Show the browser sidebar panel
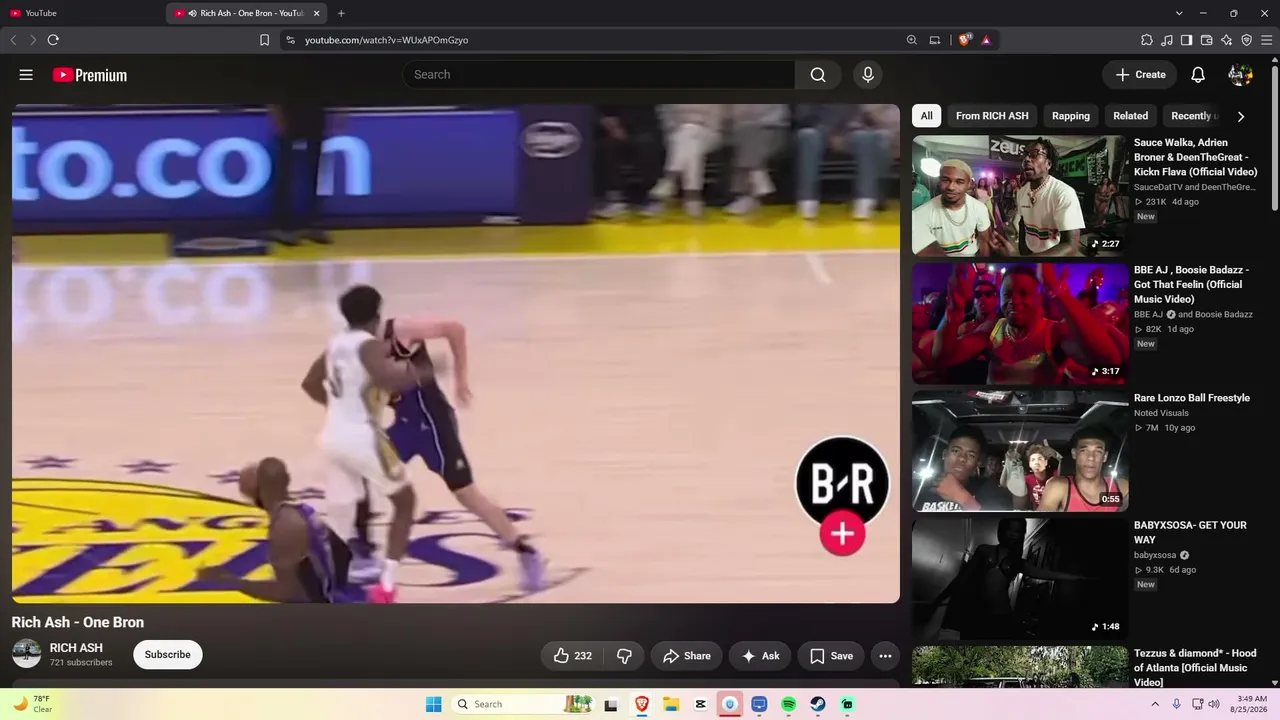This screenshot has width=1280, height=720. [x=1187, y=40]
